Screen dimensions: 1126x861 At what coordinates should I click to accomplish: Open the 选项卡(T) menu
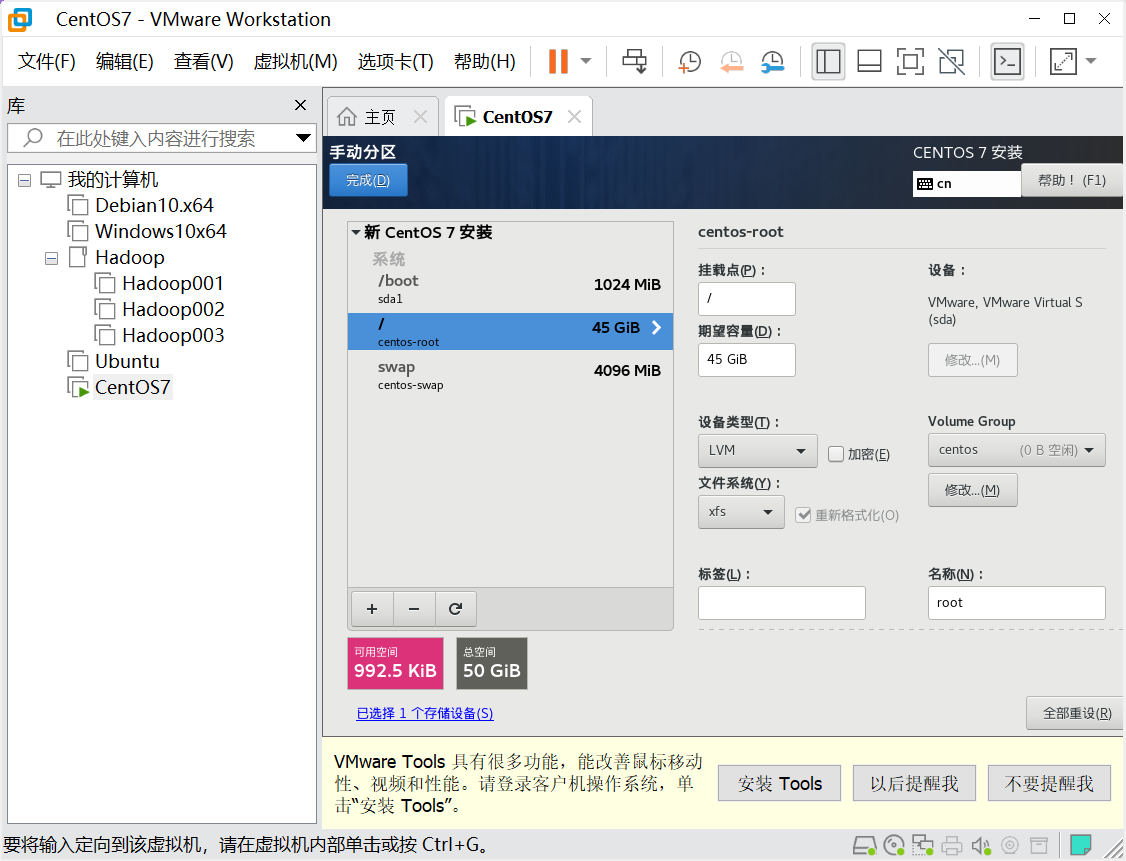pyautogui.click(x=396, y=62)
